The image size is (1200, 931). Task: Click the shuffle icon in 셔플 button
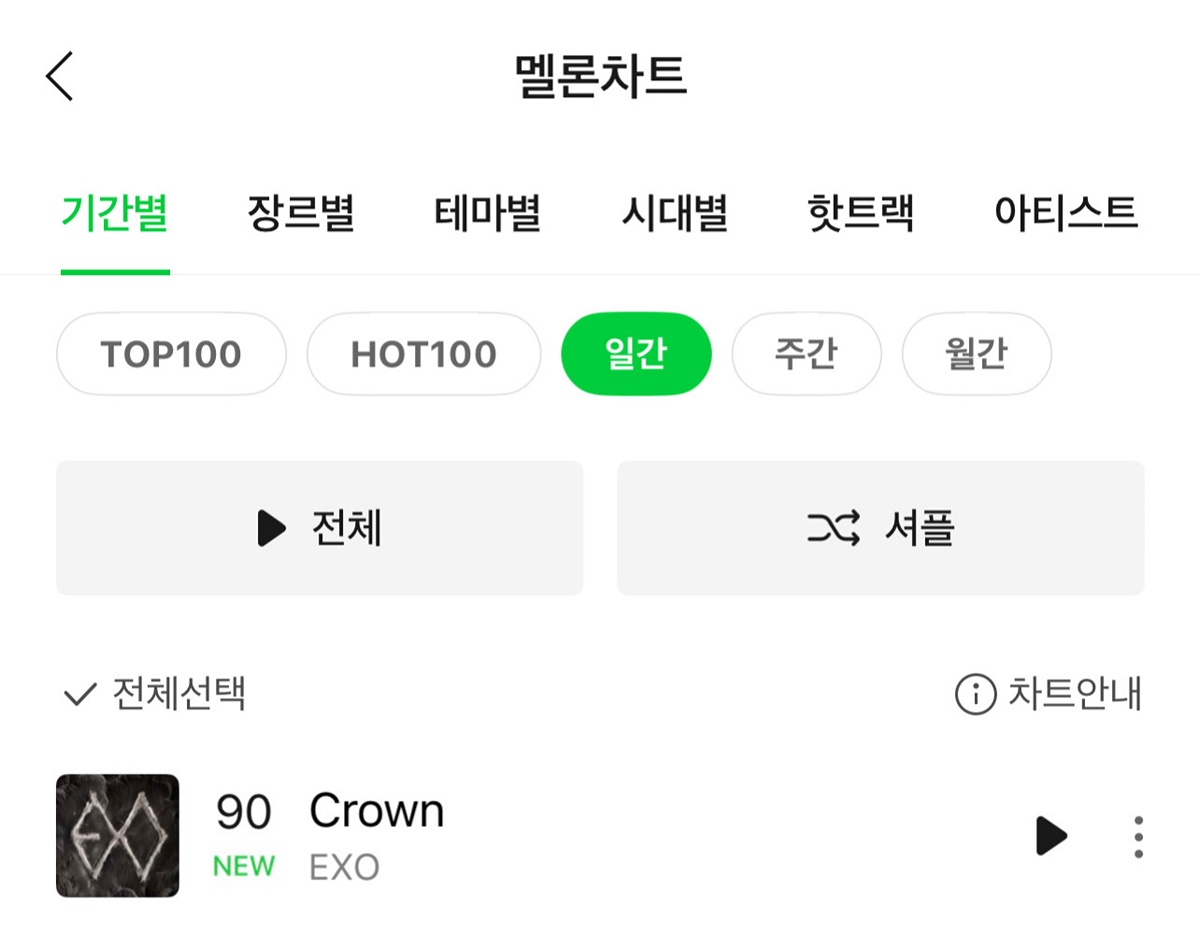pyautogui.click(x=833, y=527)
